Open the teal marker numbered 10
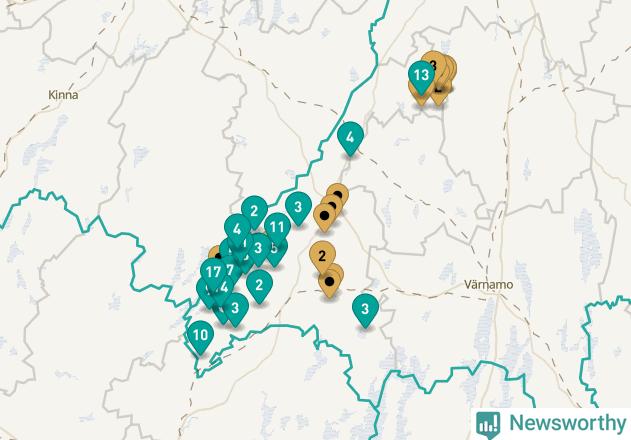This screenshot has width=631, height=440. (x=200, y=337)
